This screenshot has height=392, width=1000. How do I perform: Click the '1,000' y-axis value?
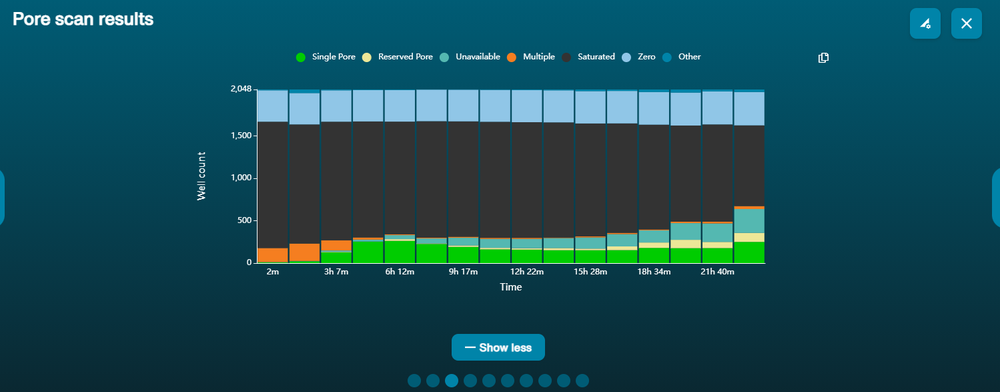click(x=241, y=178)
